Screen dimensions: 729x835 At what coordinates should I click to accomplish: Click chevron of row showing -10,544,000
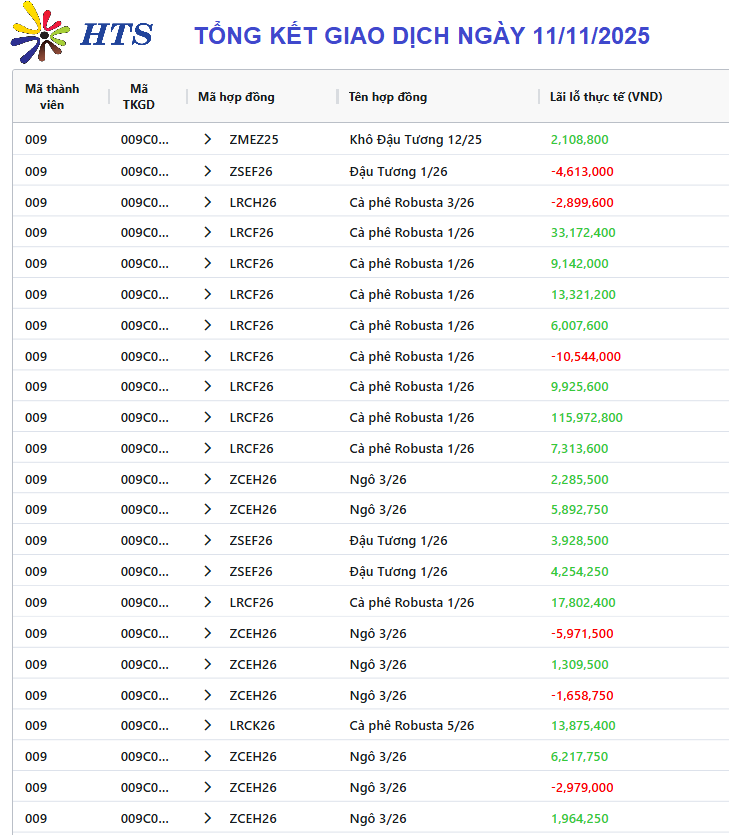(207, 357)
